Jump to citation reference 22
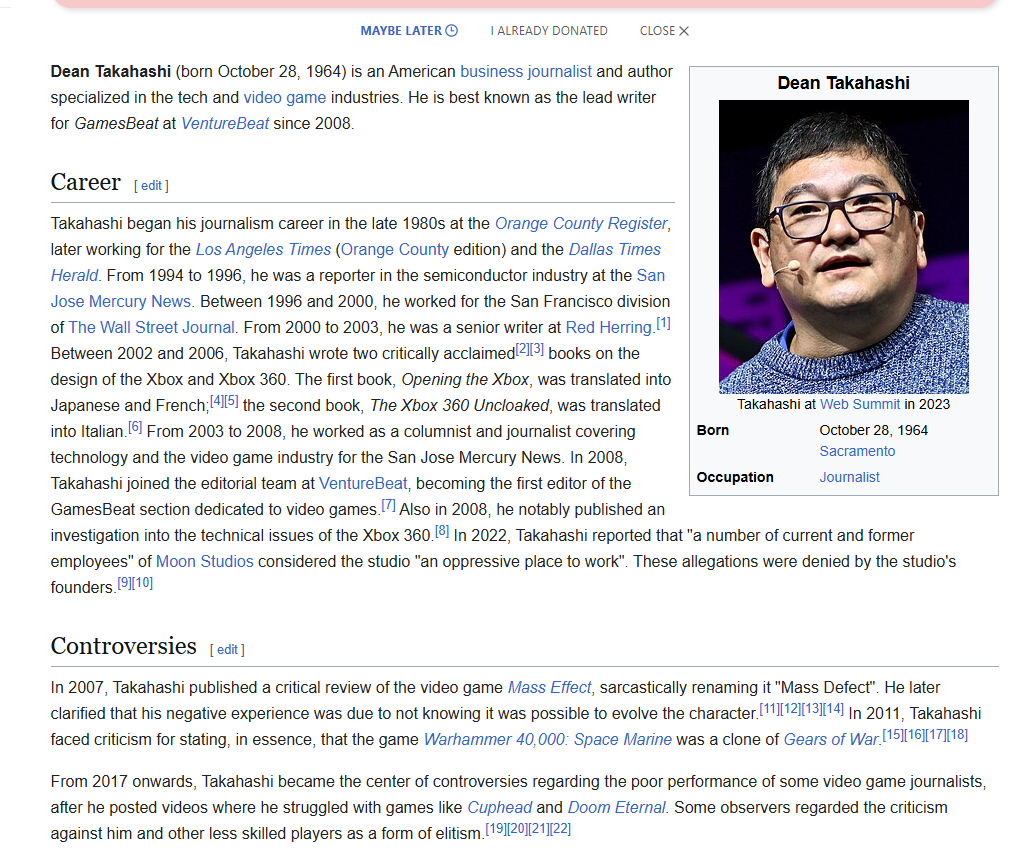This screenshot has width=1029, height=862. point(560,829)
